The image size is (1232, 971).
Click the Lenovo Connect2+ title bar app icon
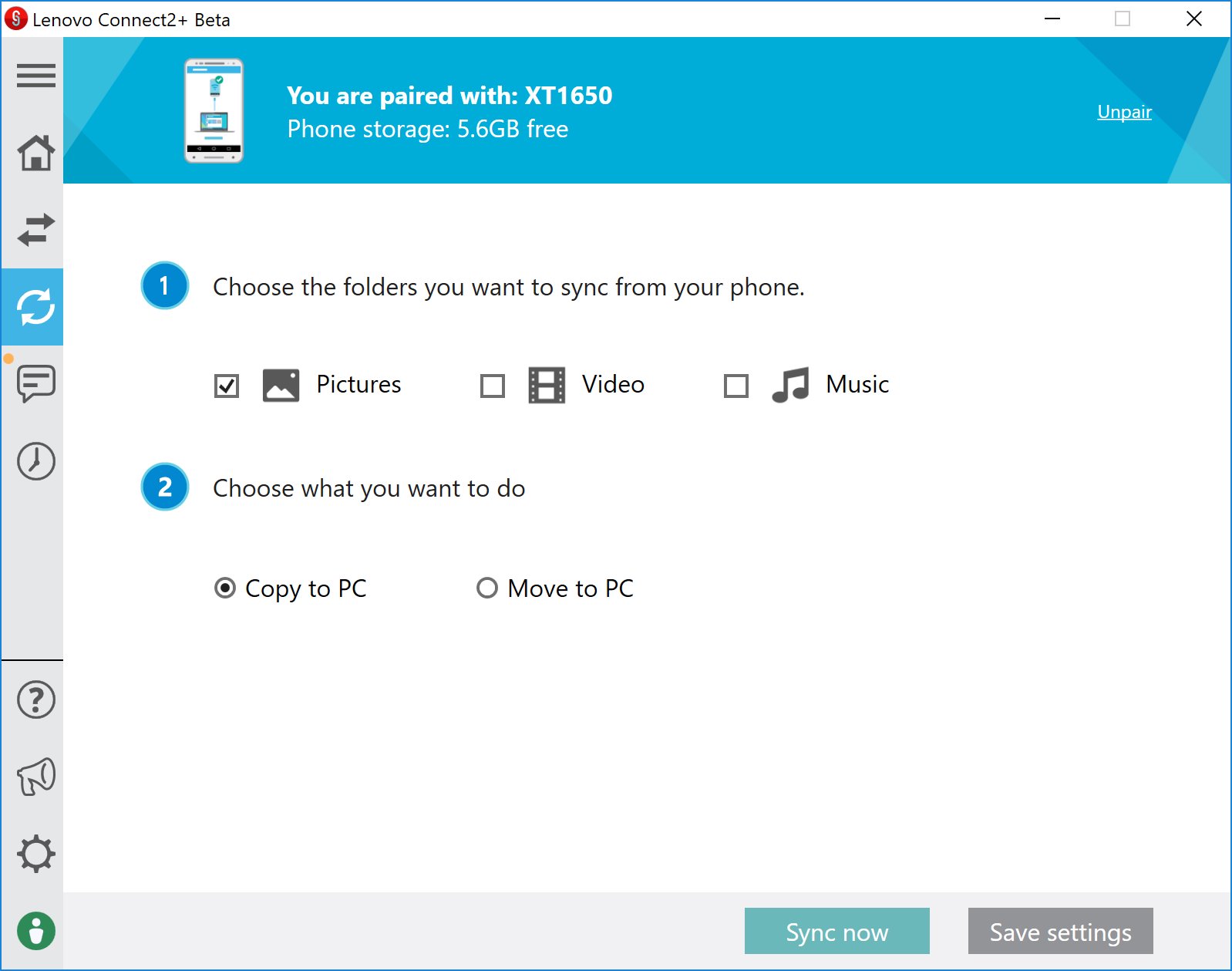[15, 19]
